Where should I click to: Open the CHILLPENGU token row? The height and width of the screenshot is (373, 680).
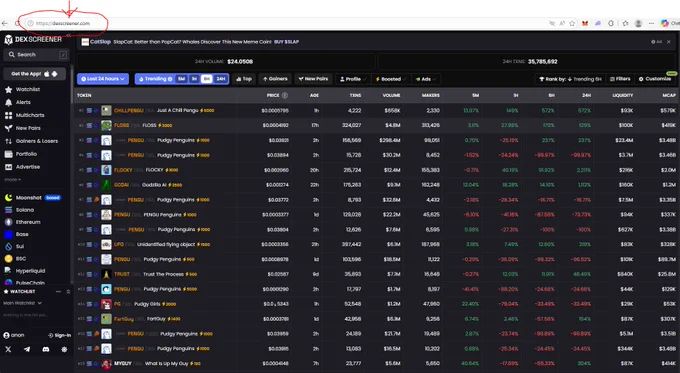[376, 111]
